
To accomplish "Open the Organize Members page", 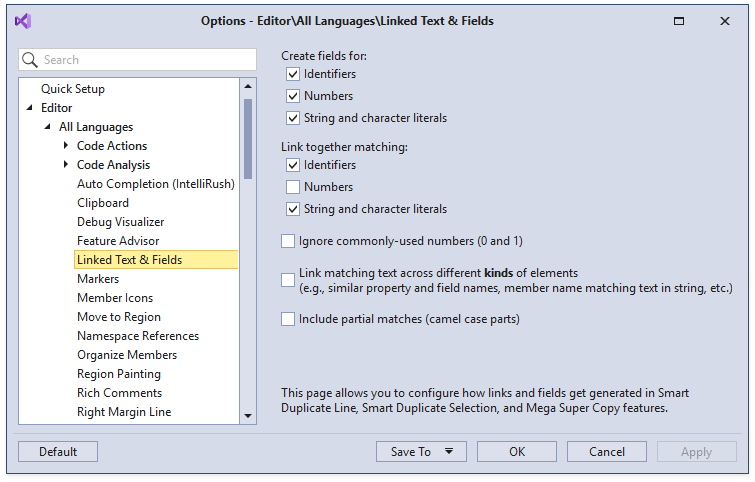I will 127,355.
